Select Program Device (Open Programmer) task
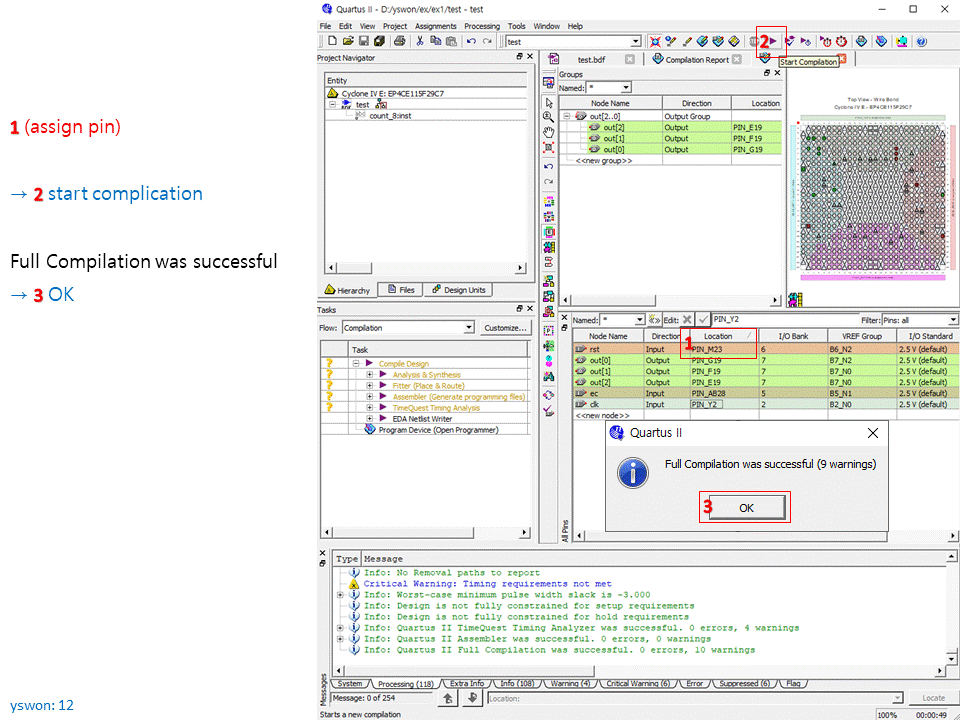 click(438, 430)
